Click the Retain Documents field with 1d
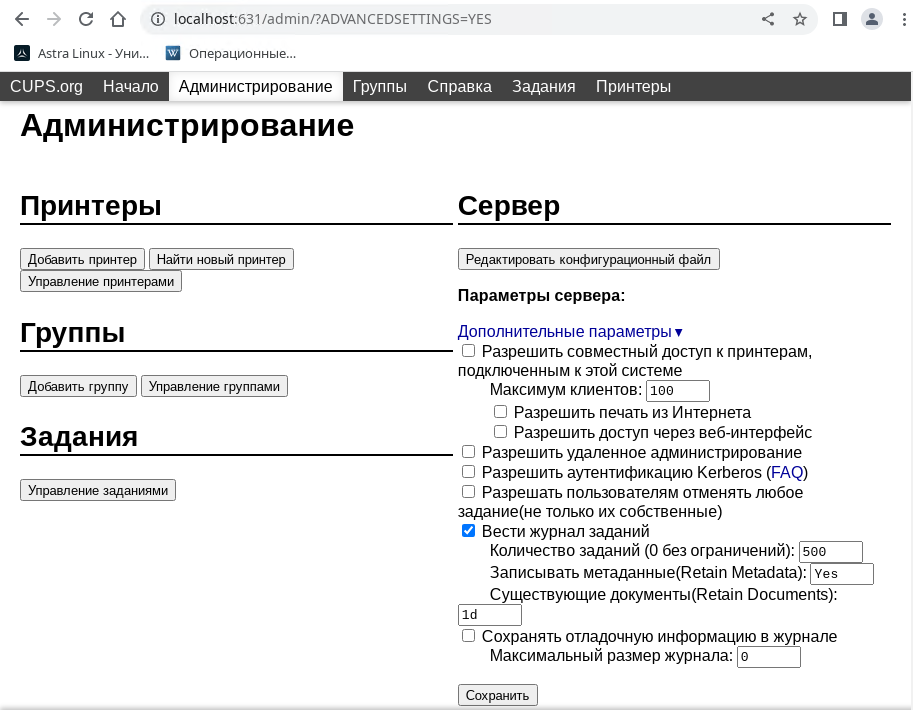The image size is (913, 710). 490,614
